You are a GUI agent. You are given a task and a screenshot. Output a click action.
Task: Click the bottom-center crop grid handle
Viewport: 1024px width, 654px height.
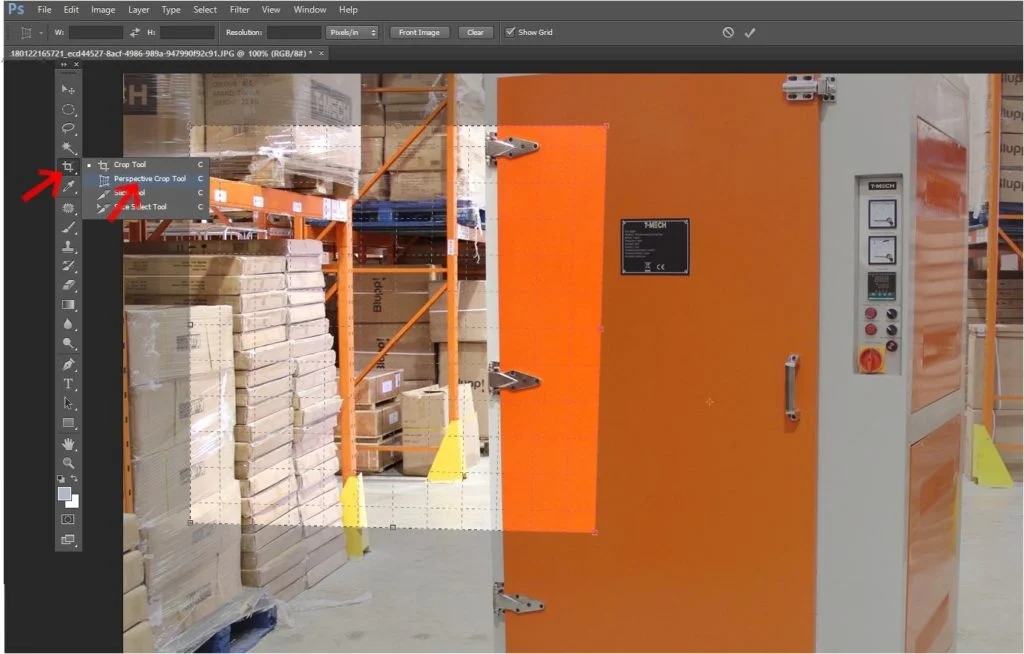point(392,527)
